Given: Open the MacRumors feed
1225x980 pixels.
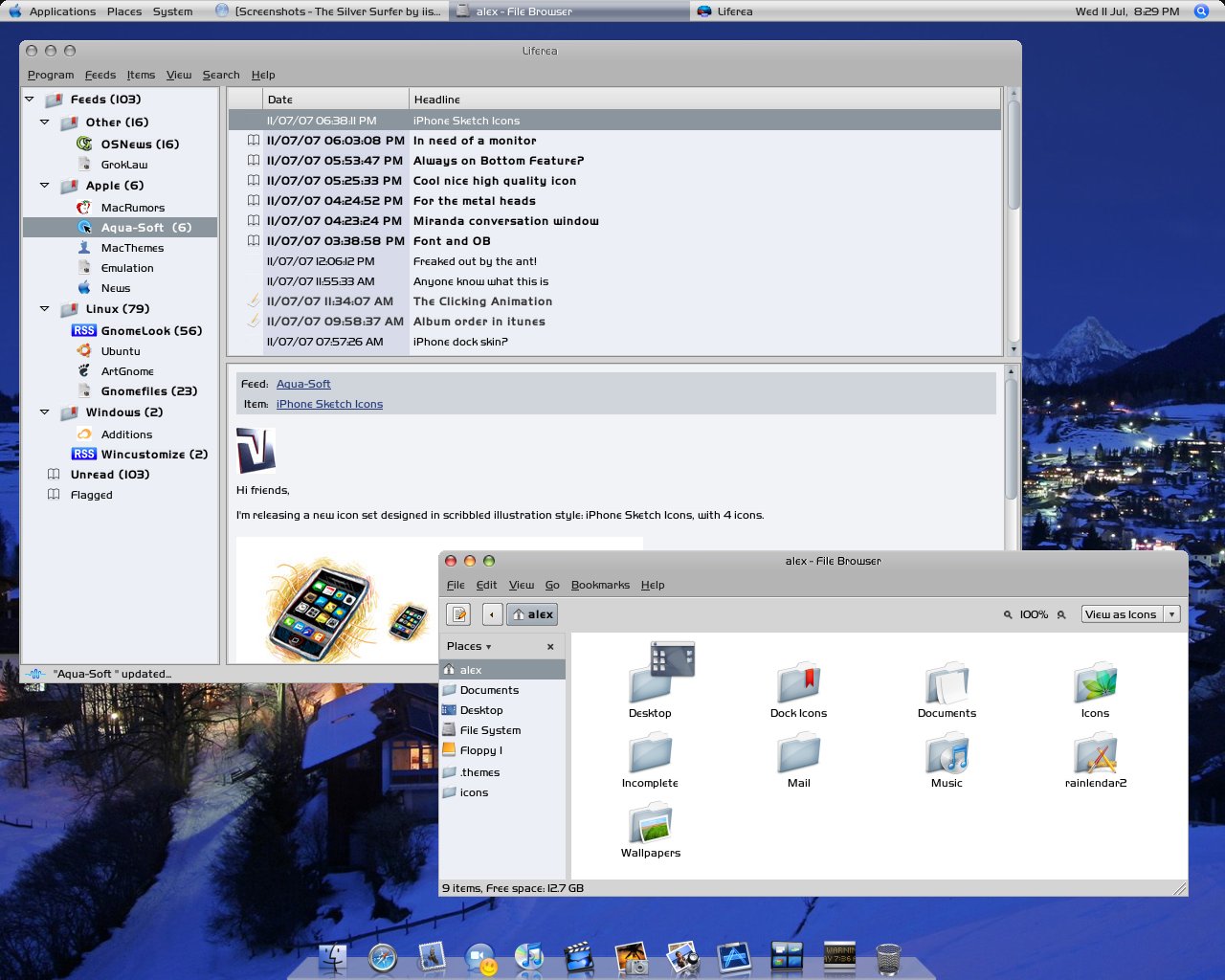Looking at the screenshot, I should tap(133, 208).
